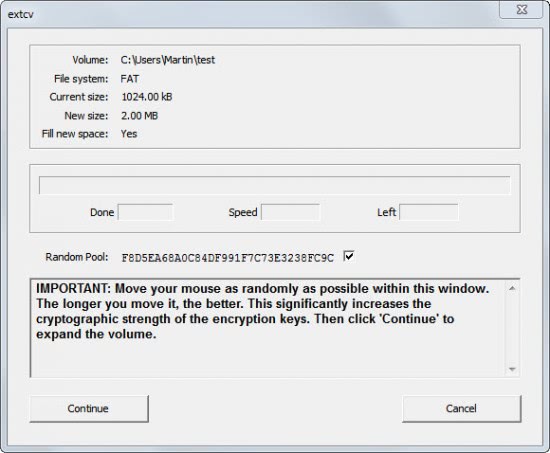Toggle the Random Pool display checkbox
The image size is (550, 453).
coord(349,256)
